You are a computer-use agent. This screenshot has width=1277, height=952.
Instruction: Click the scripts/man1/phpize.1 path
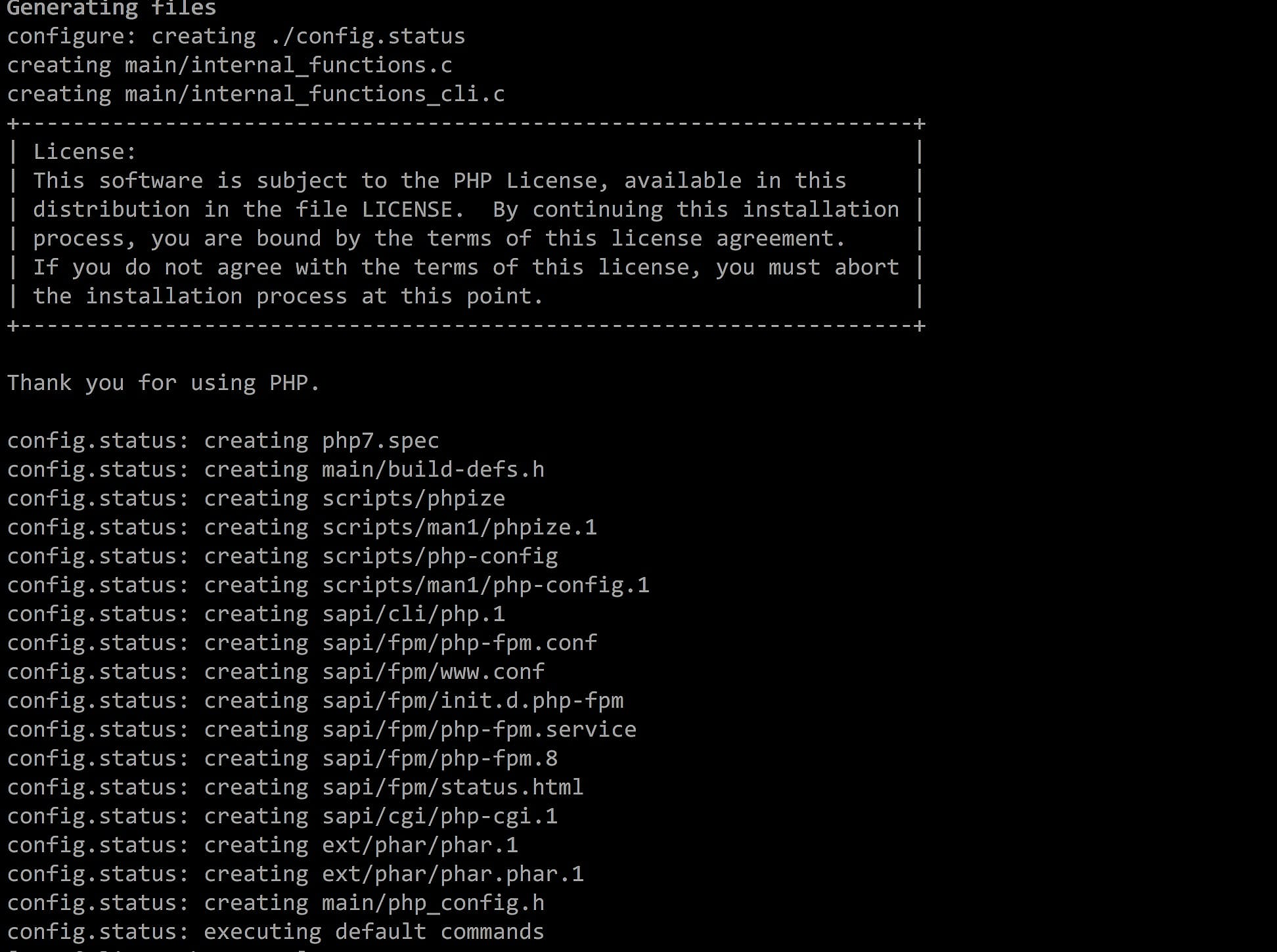[x=459, y=527]
